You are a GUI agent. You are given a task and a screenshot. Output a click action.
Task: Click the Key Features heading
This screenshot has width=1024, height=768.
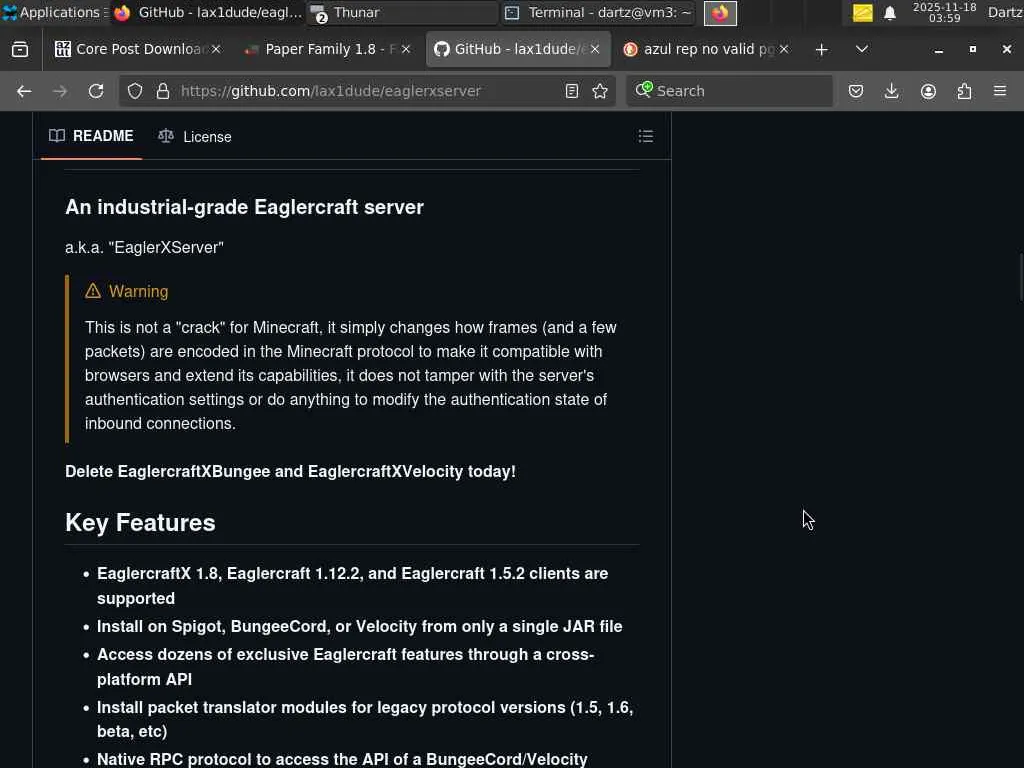[x=140, y=522]
